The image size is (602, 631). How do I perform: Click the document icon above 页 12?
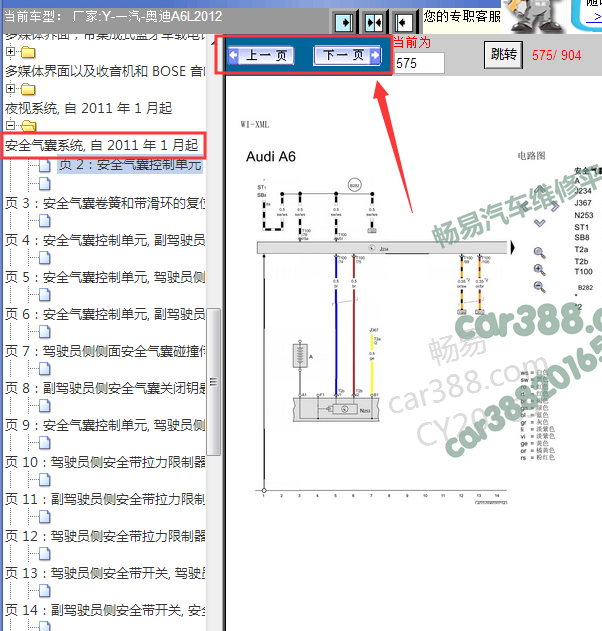click(45, 517)
